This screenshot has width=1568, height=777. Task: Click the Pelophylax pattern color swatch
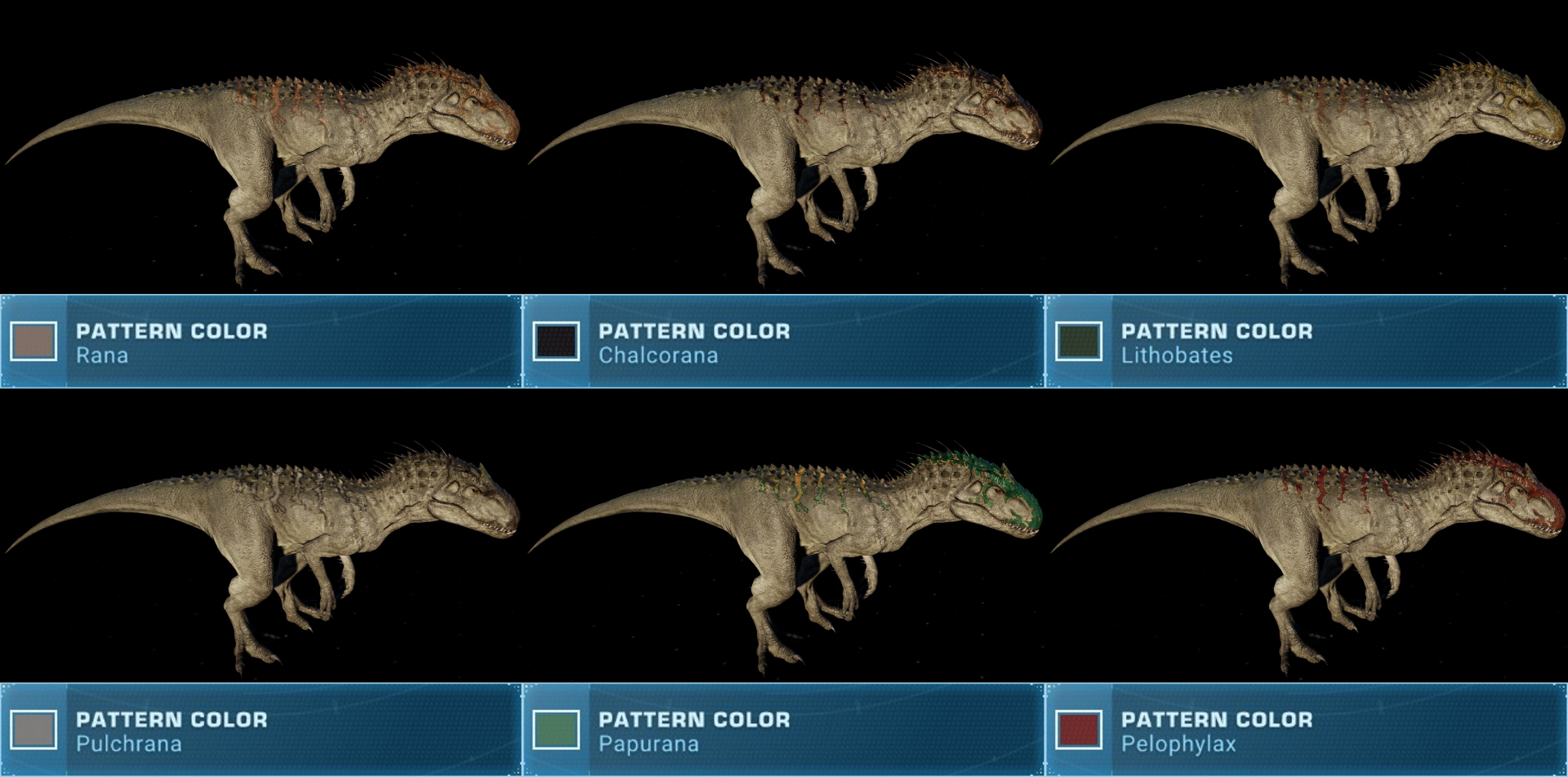pyautogui.click(x=1079, y=730)
